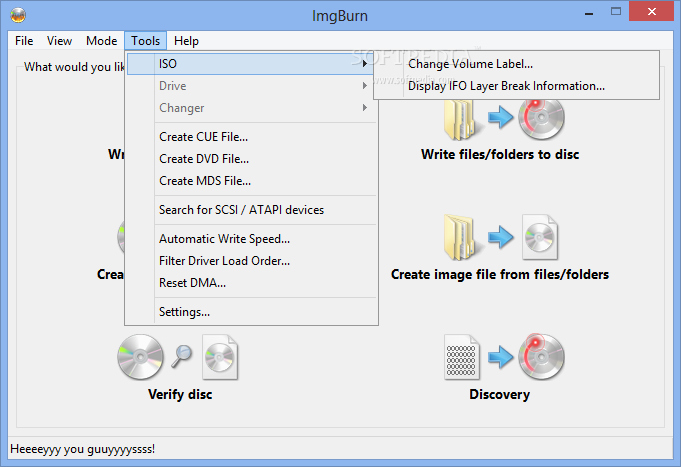681x467 pixels.
Task: Click the Discovery label
Action: (x=499, y=394)
